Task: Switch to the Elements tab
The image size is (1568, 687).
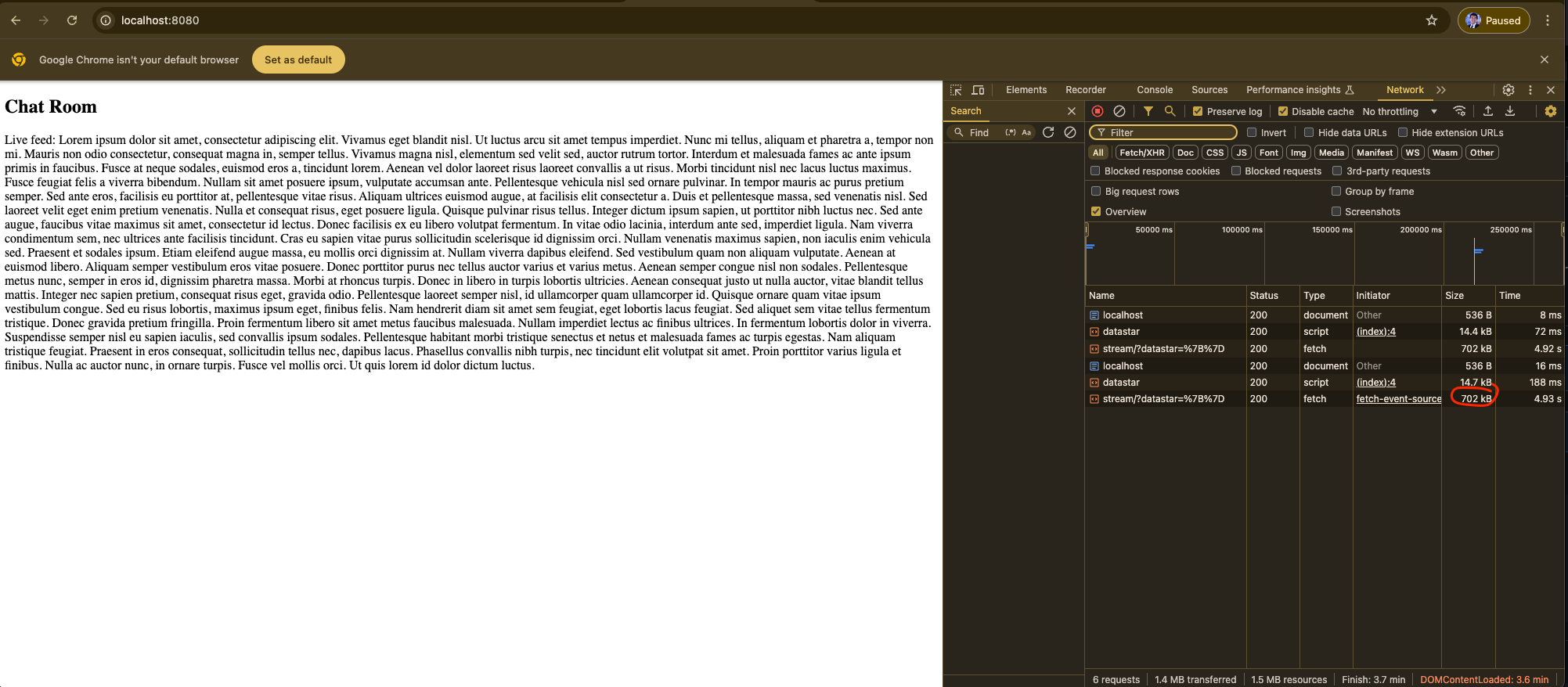Action: click(x=1026, y=90)
